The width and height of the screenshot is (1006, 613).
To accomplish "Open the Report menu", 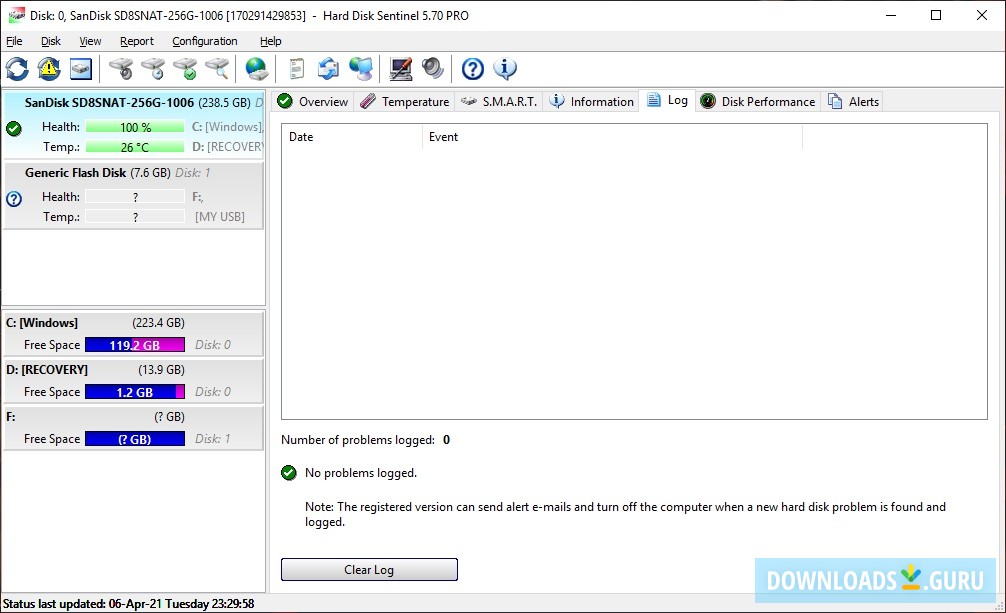I will (x=137, y=41).
